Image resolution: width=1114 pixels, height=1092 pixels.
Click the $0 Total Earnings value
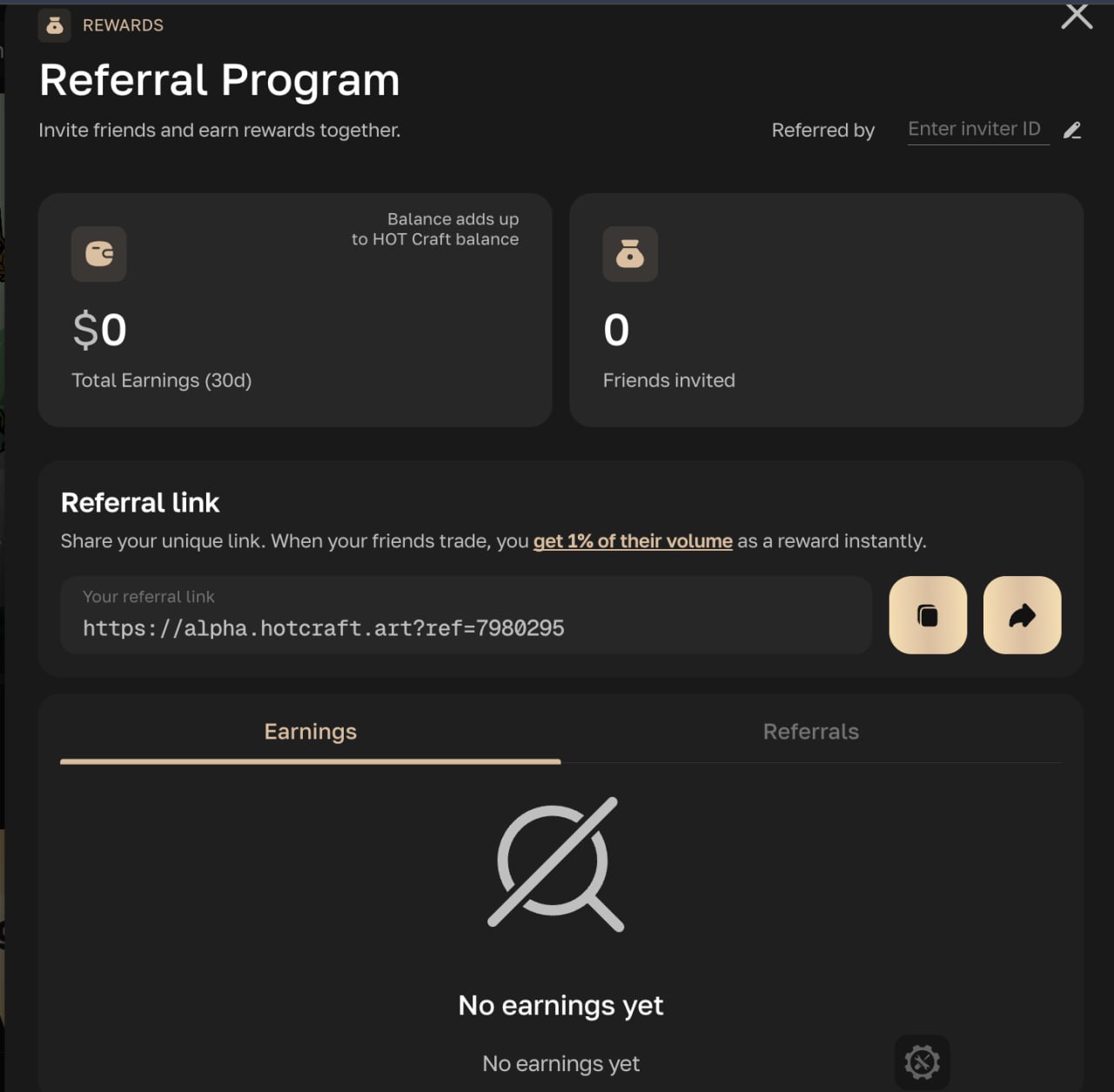(x=100, y=331)
